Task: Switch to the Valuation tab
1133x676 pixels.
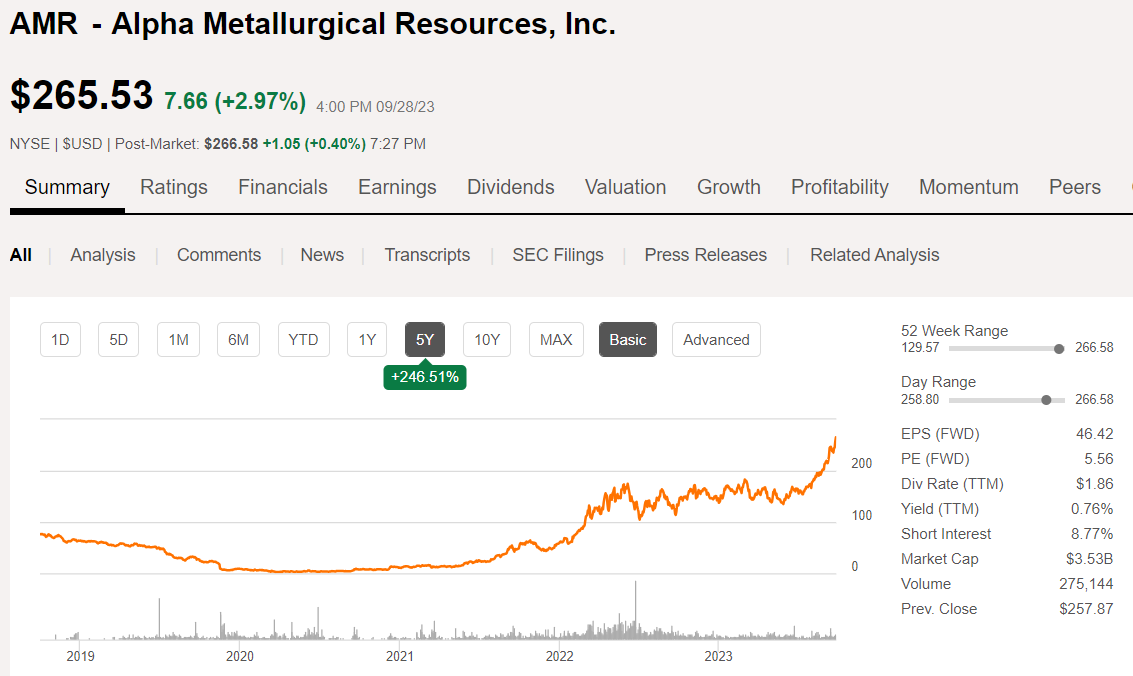Action: click(626, 187)
